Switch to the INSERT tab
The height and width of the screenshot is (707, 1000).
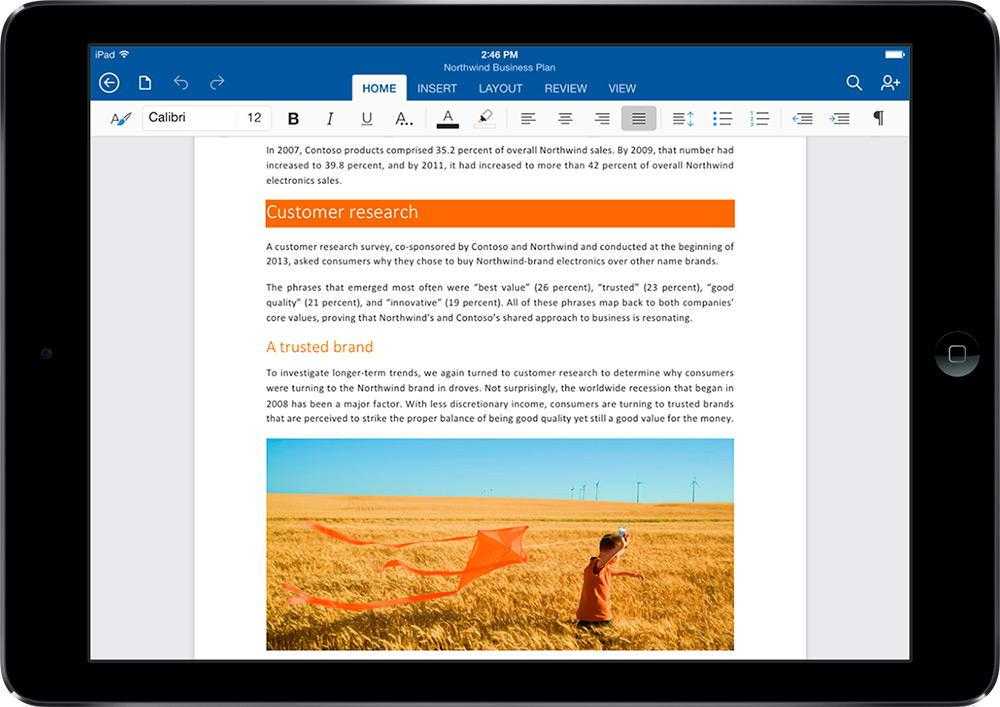437,89
